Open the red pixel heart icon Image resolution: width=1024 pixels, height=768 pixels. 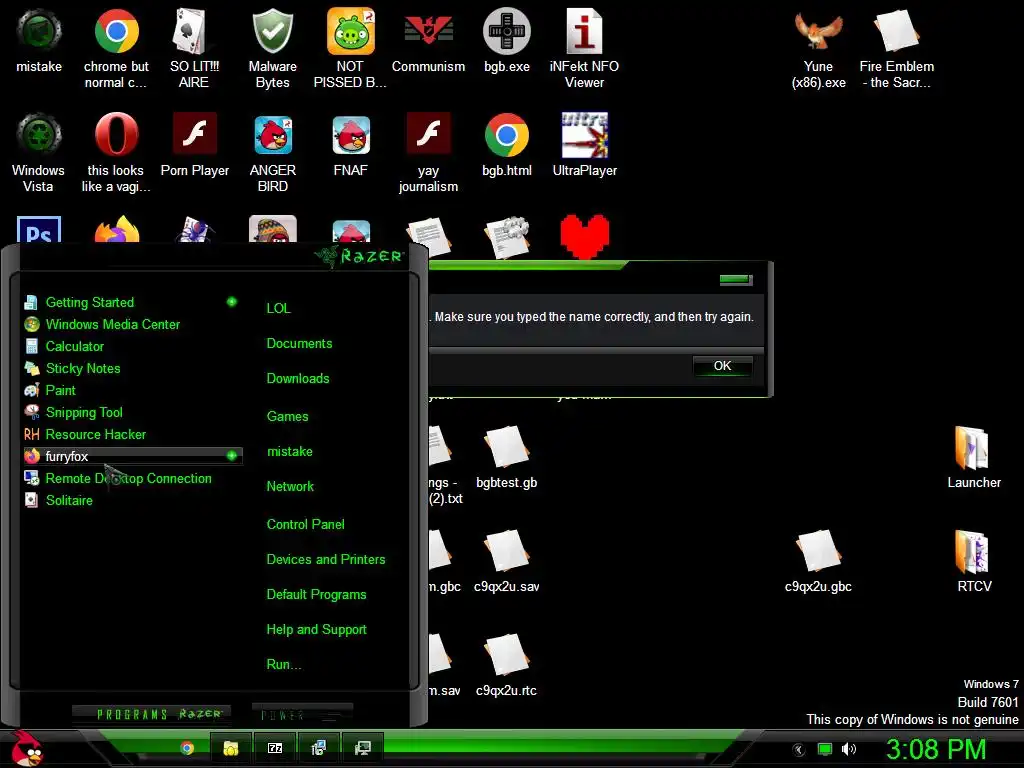click(x=584, y=236)
